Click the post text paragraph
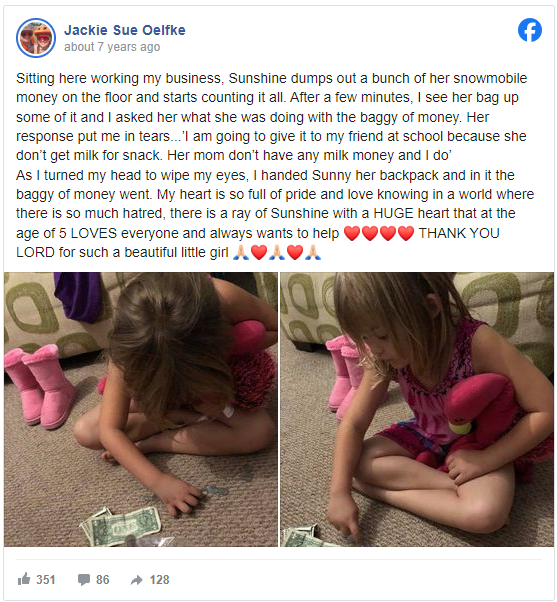 (x=275, y=165)
